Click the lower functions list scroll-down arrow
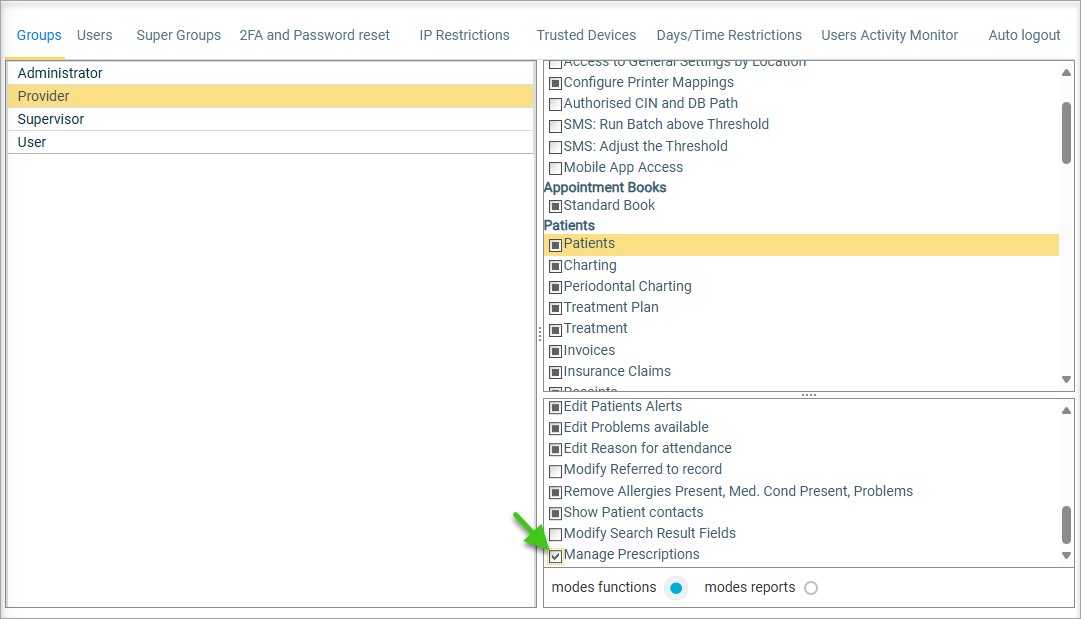 click(x=1067, y=556)
